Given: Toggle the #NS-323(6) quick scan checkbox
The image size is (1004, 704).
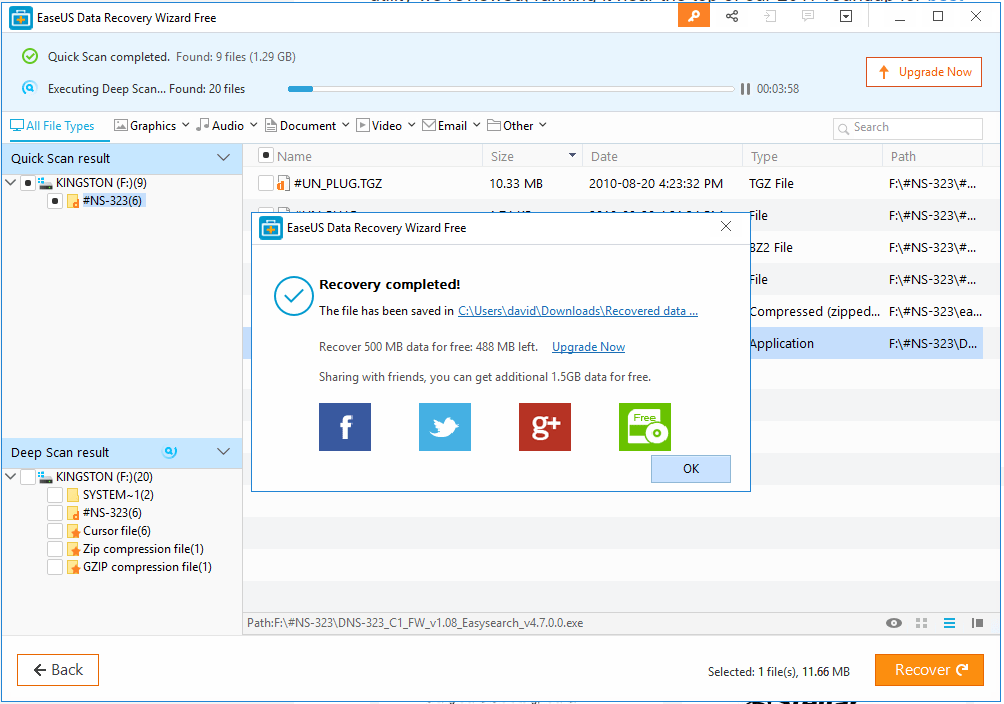Looking at the screenshot, I should [55, 201].
